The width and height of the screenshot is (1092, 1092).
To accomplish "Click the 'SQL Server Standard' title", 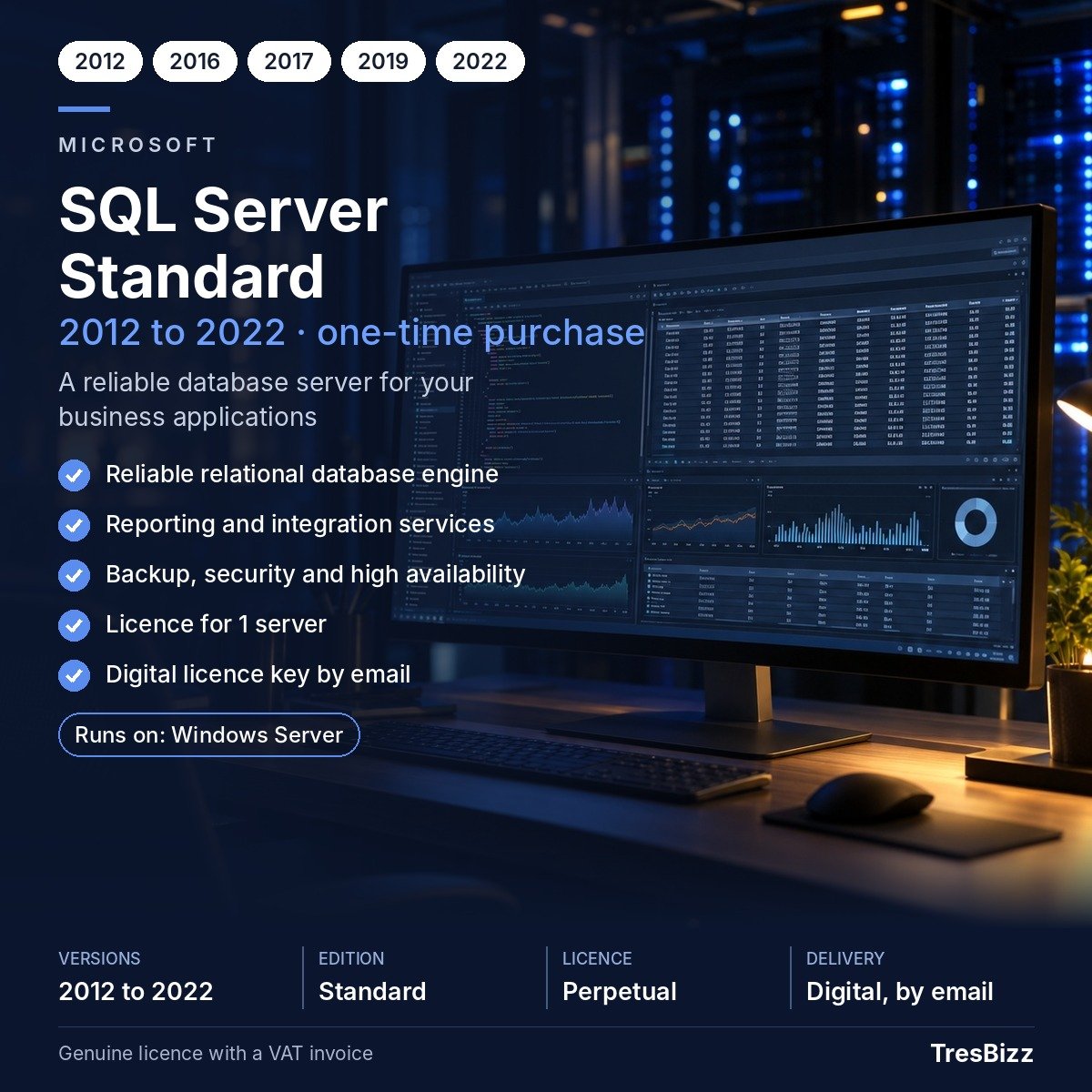I will 224,243.
